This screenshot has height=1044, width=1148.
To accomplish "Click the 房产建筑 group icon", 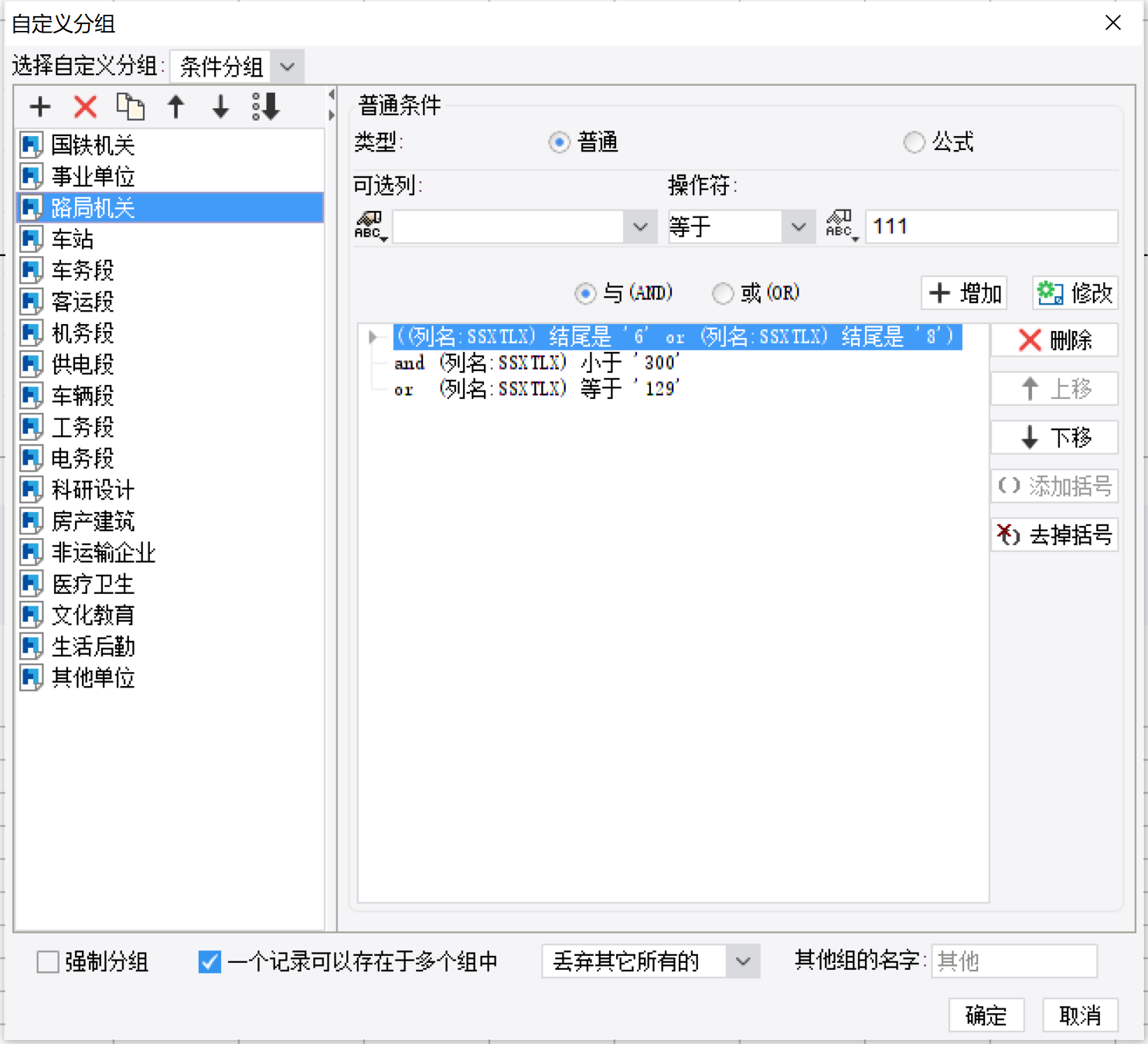I will (32, 521).
